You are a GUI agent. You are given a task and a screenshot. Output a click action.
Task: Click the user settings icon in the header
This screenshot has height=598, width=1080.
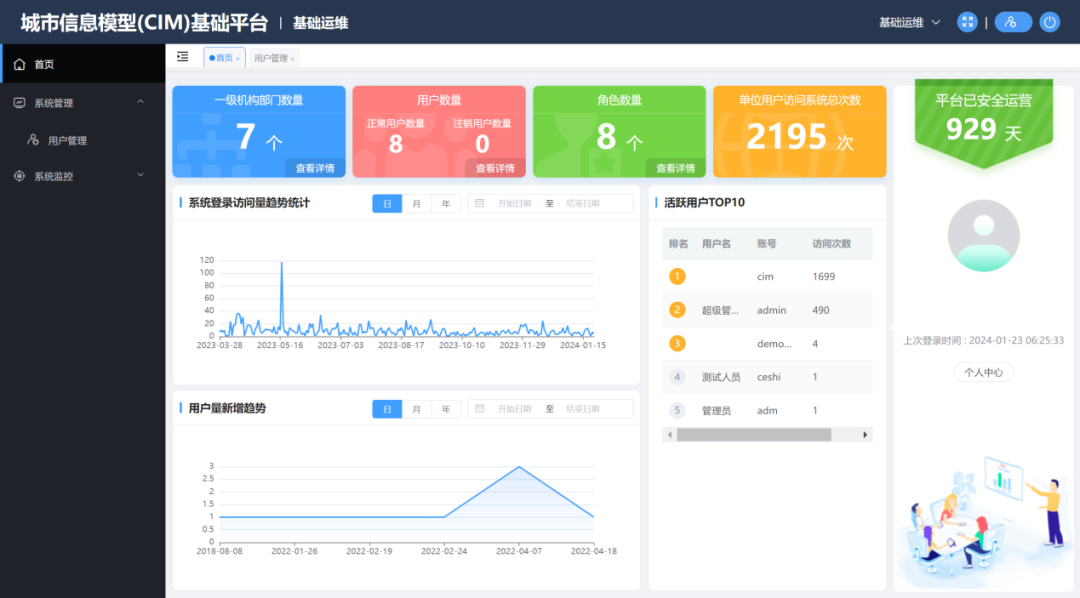(1012, 22)
